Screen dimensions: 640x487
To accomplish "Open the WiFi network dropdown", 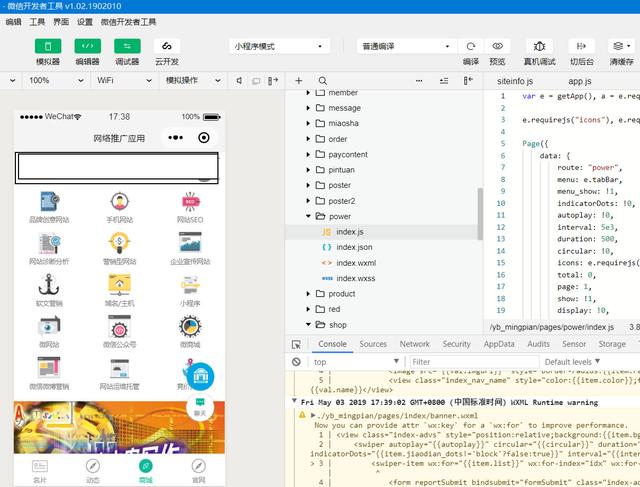I will coord(118,81).
